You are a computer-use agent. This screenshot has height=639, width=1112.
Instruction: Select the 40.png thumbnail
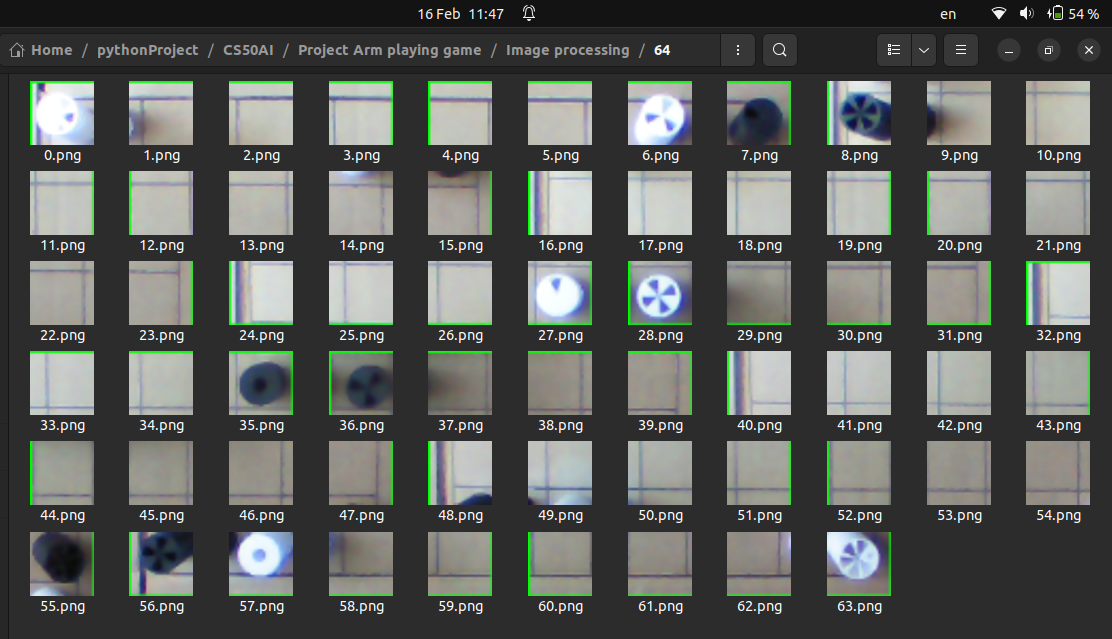(x=759, y=383)
